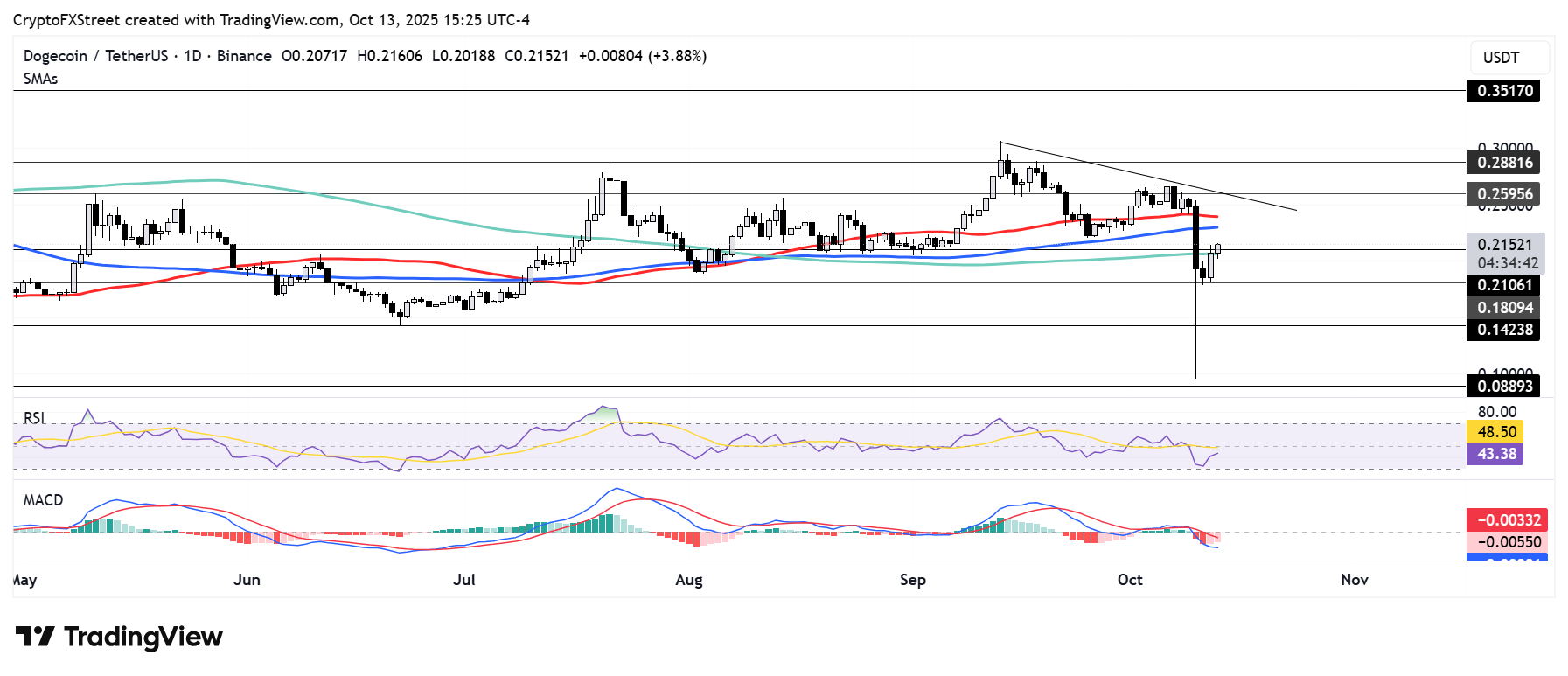Select the SMAs indicator label
The height and width of the screenshot is (676, 1568).
[40, 79]
